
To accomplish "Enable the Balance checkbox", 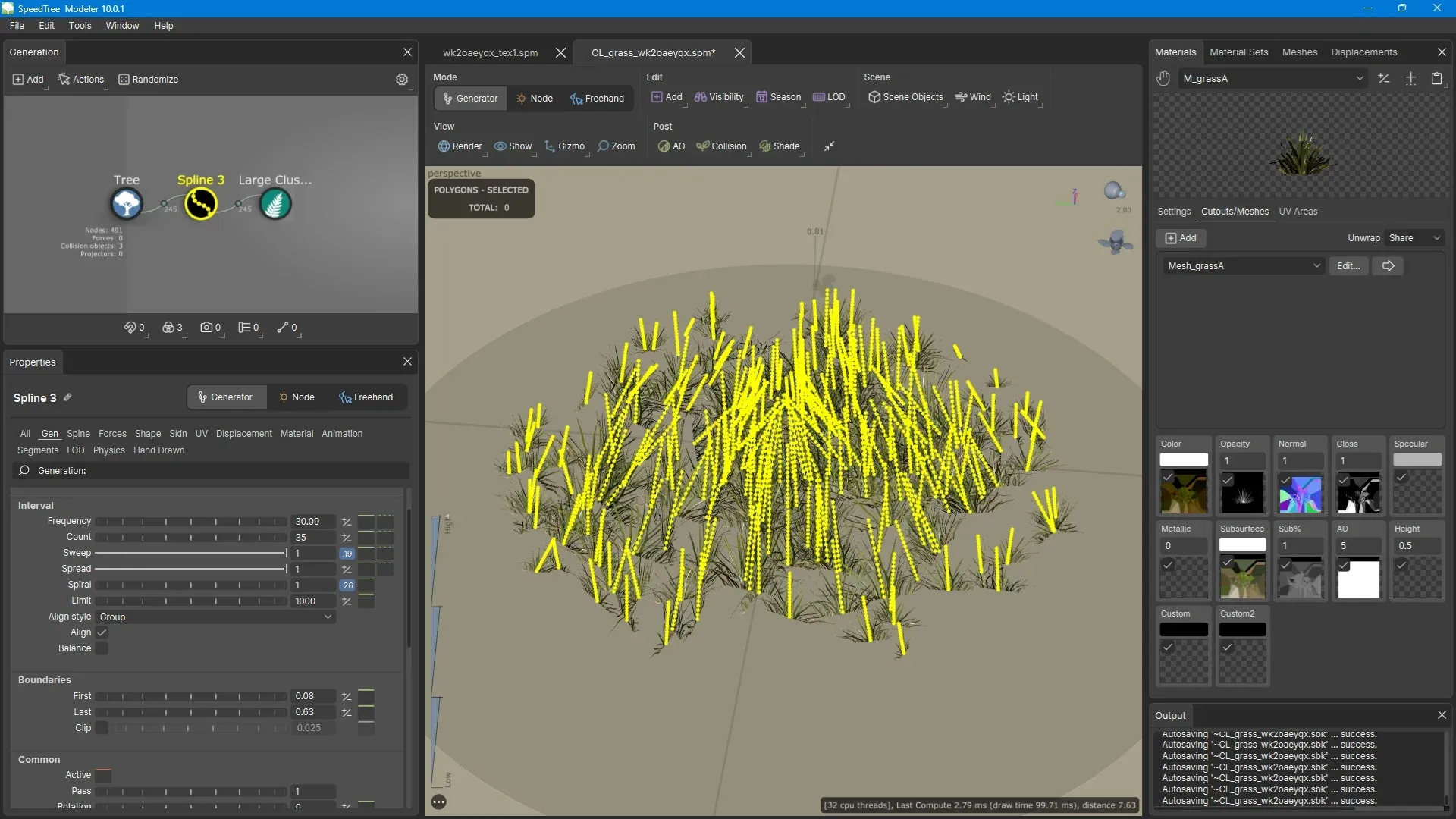I will point(102,648).
